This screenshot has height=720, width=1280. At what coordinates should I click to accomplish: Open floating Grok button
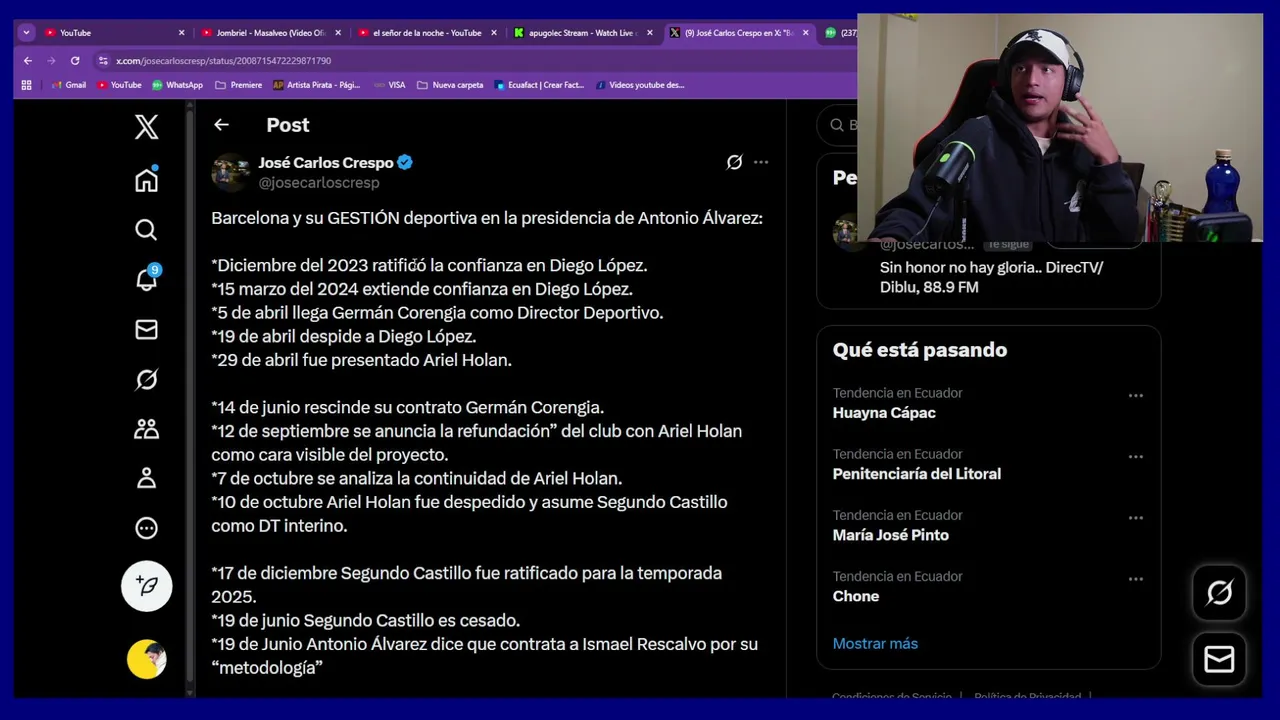[1219, 593]
